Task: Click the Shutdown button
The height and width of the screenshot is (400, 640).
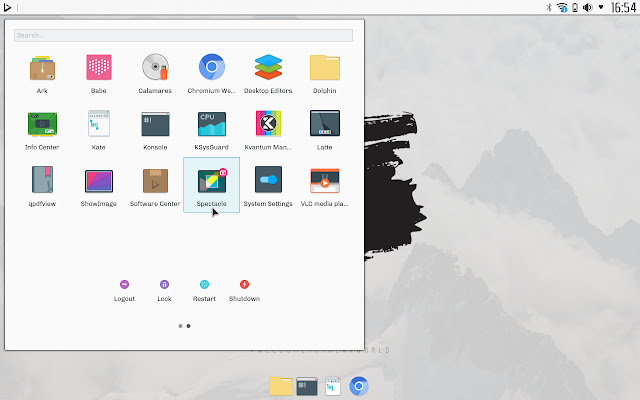Action: click(x=244, y=291)
